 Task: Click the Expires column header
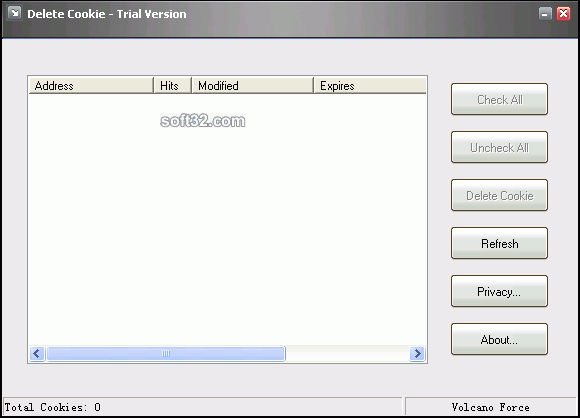tap(370, 85)
